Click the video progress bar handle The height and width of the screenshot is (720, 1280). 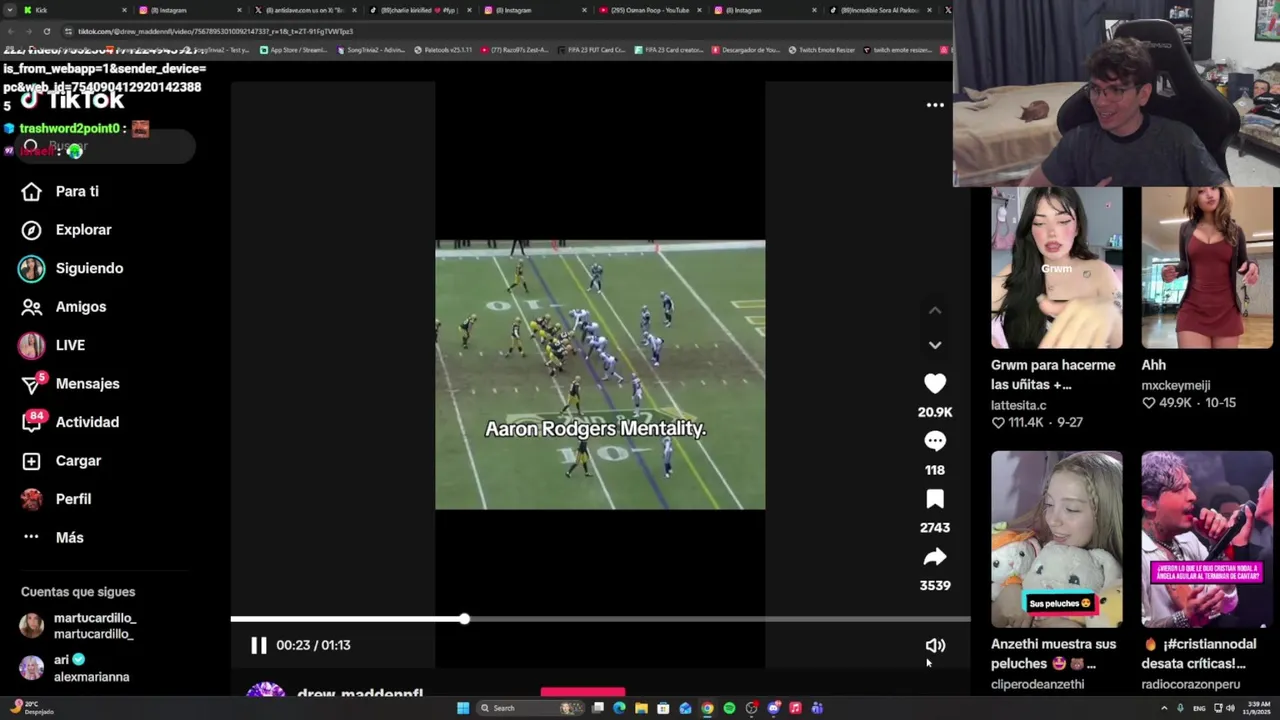pyautogui.click(x=465, y=620)
